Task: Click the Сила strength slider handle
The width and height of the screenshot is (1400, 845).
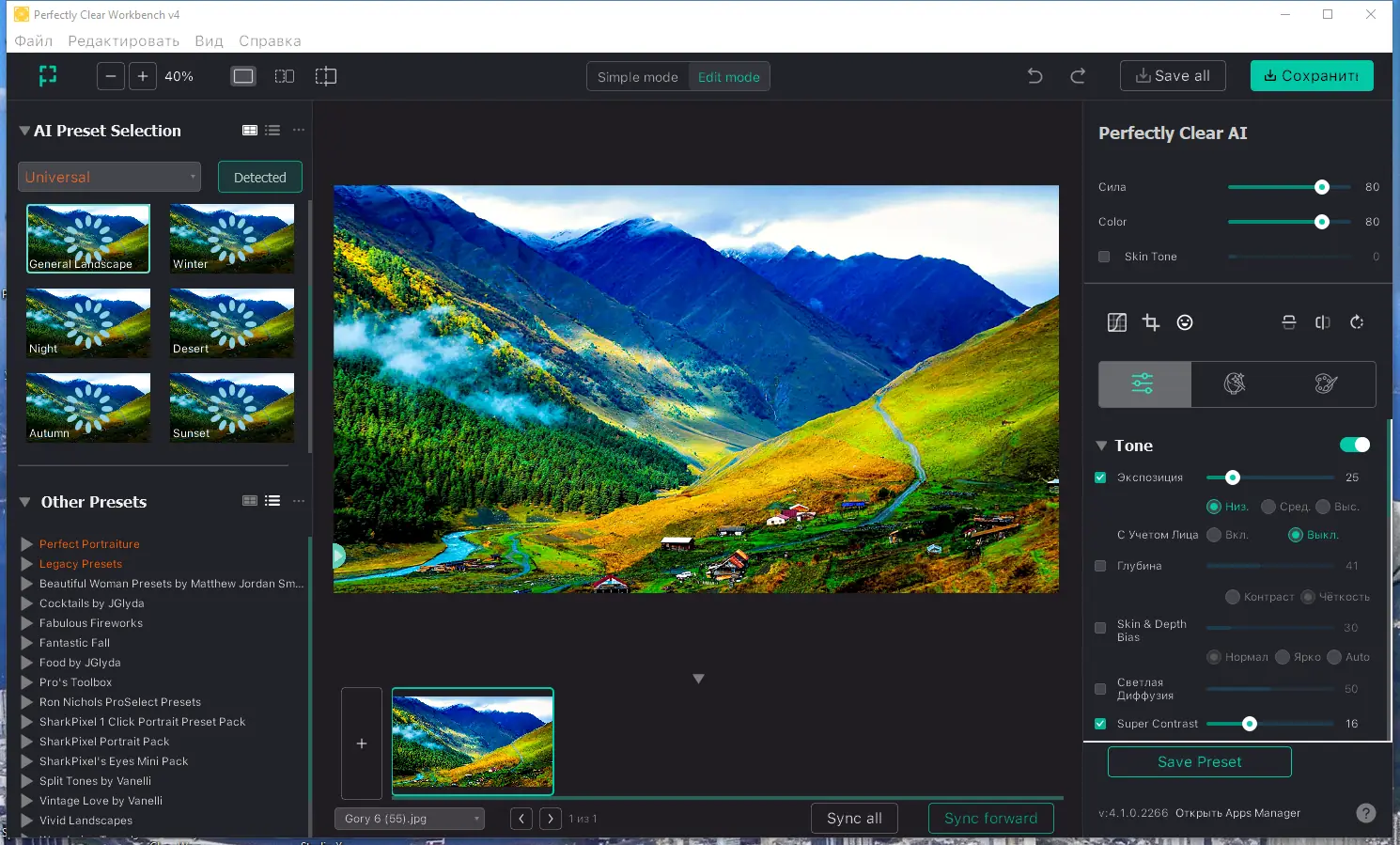Action: [x=1322, y=187]
